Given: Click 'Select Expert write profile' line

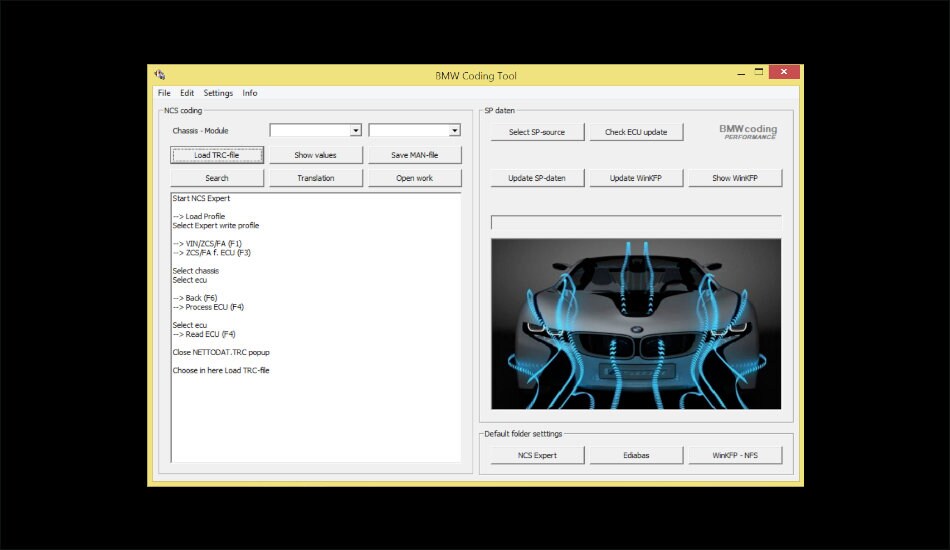Looking at the screenshot, I should coord(216,225).
